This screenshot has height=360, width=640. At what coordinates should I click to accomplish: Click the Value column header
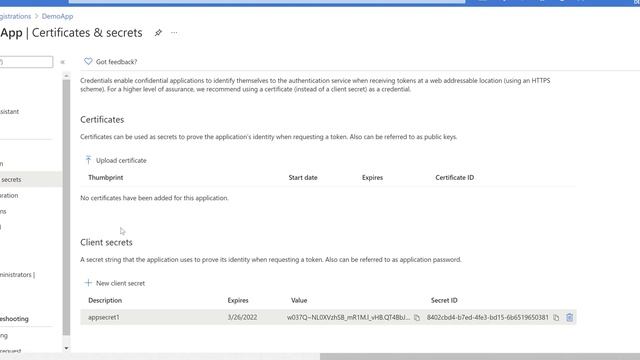[299, 300]
